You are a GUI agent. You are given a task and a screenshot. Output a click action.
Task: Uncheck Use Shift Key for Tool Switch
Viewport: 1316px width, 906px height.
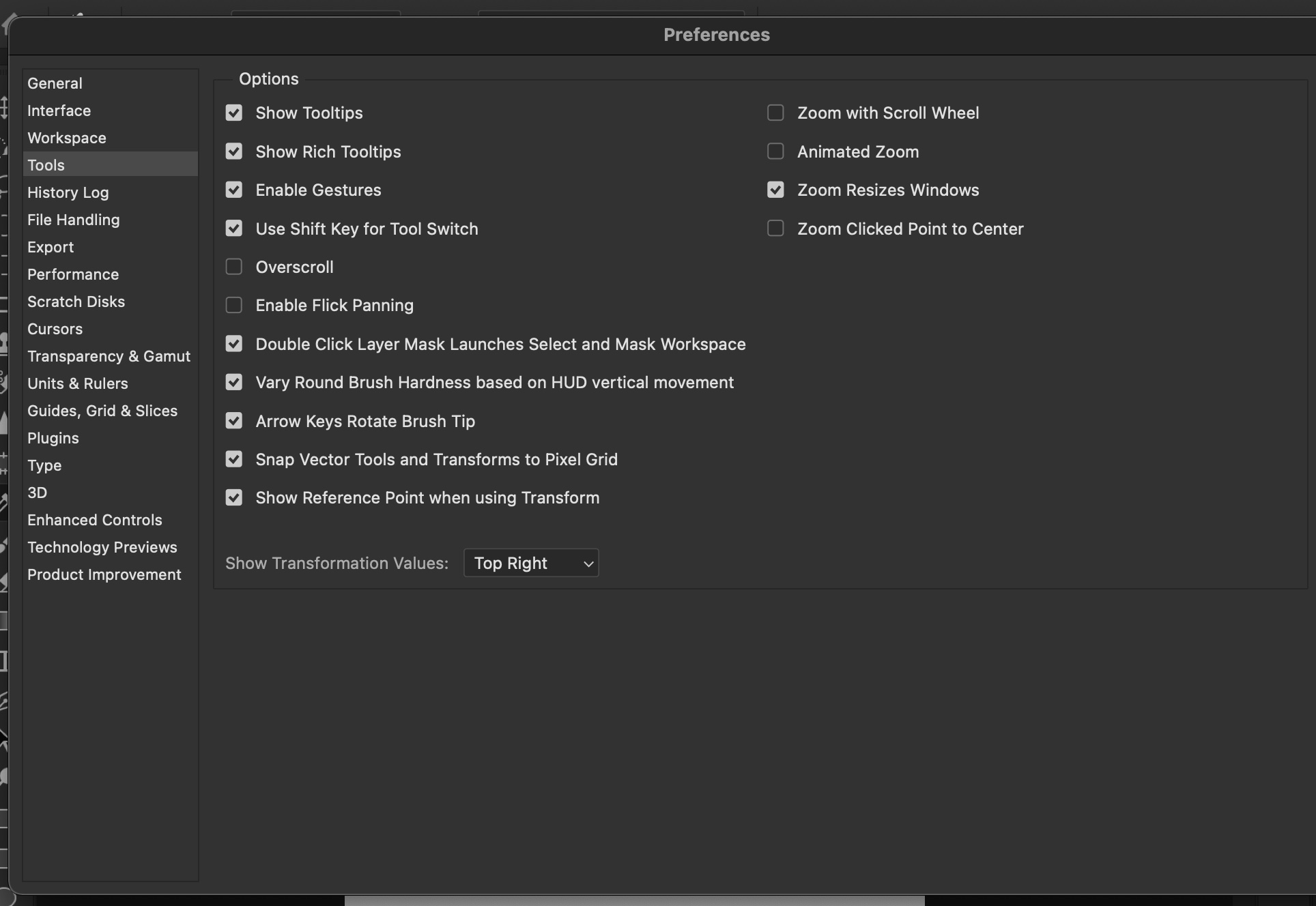coord(234,229)
